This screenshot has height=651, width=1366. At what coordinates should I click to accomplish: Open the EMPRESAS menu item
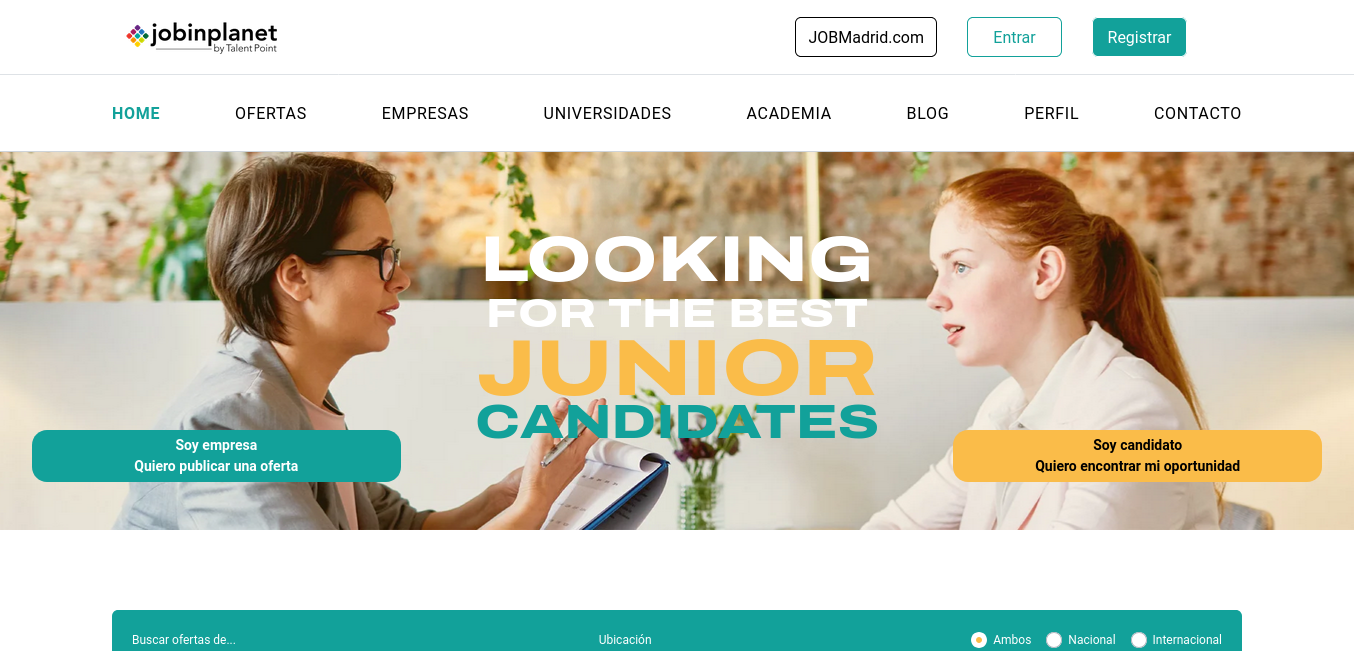click(425, 113)
